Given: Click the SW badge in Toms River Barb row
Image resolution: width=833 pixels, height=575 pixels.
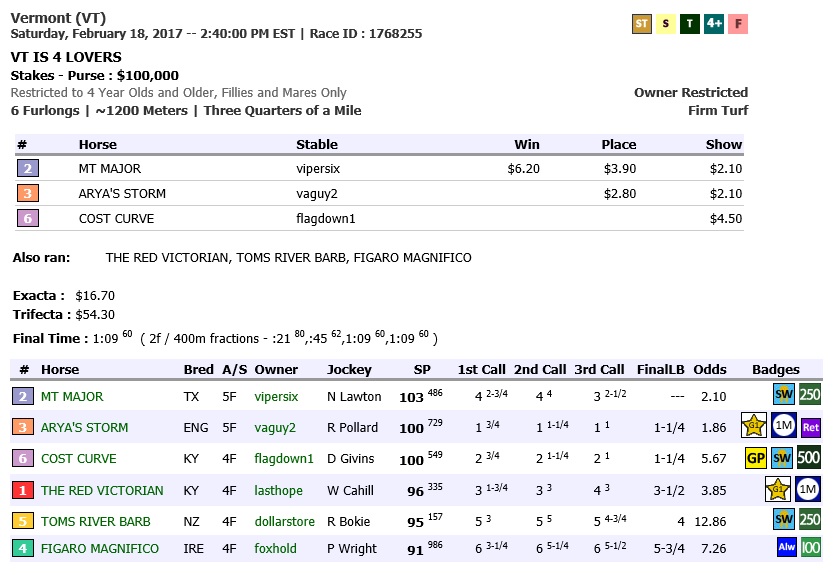Looking at the screenshot, I should click(782, 521).
